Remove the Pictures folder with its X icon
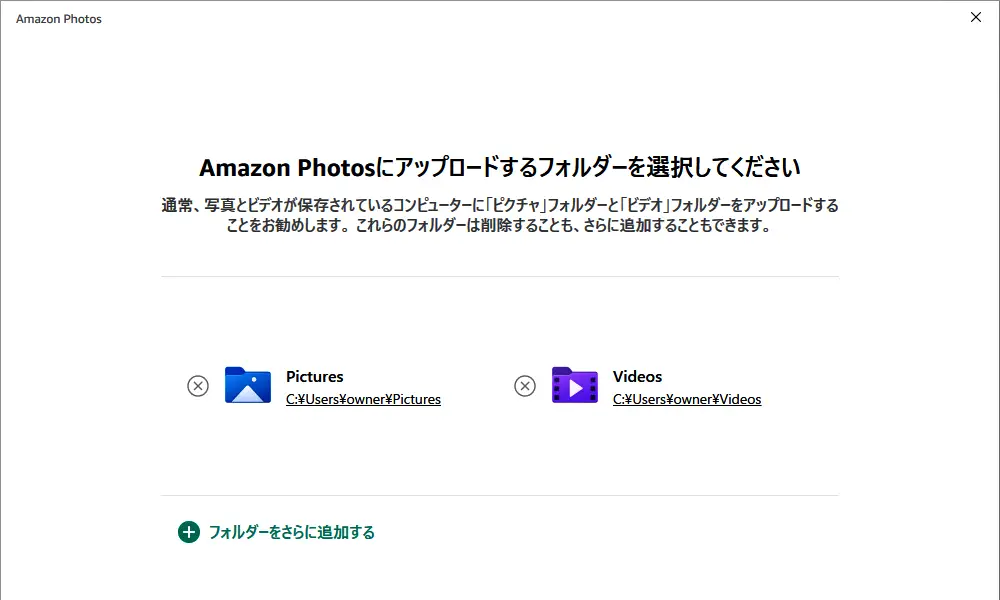 point(198,386)
